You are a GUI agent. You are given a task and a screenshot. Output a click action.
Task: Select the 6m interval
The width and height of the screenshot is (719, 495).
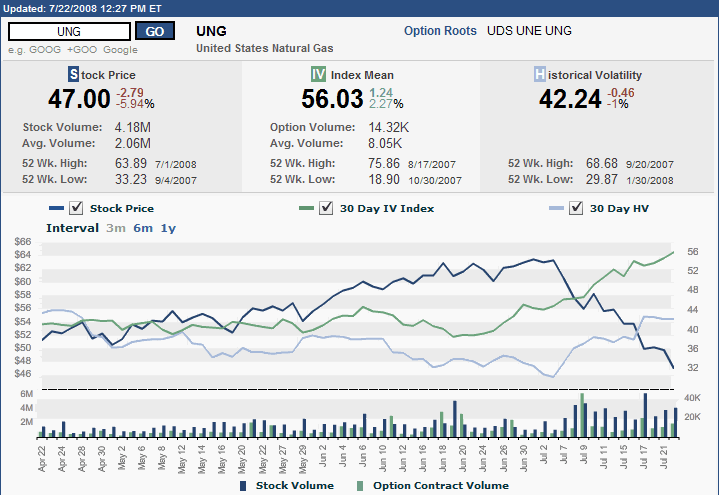tap(143, 228)
